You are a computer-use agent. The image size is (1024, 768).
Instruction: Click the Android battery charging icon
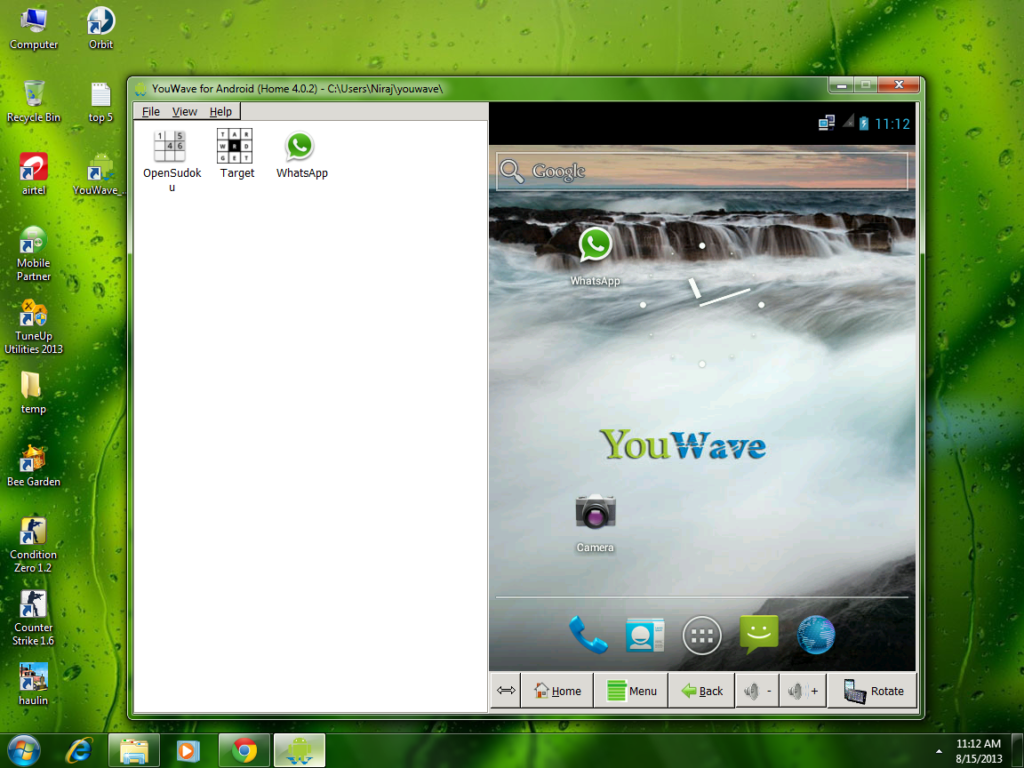tap(863, 123)
